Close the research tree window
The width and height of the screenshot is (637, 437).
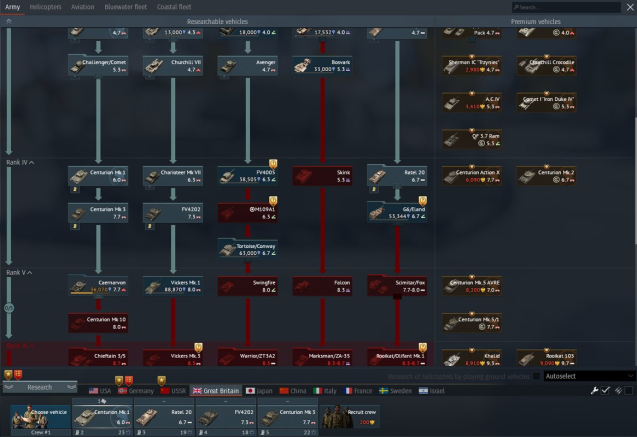(x=627, y=7)
